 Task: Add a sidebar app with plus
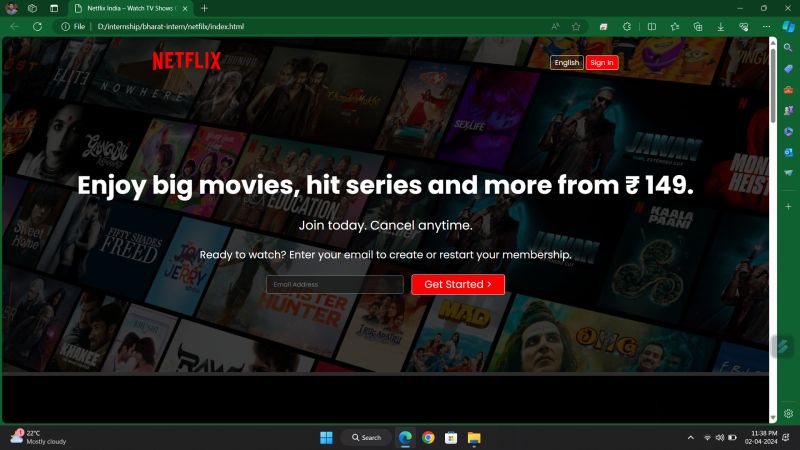coord(788,207)
